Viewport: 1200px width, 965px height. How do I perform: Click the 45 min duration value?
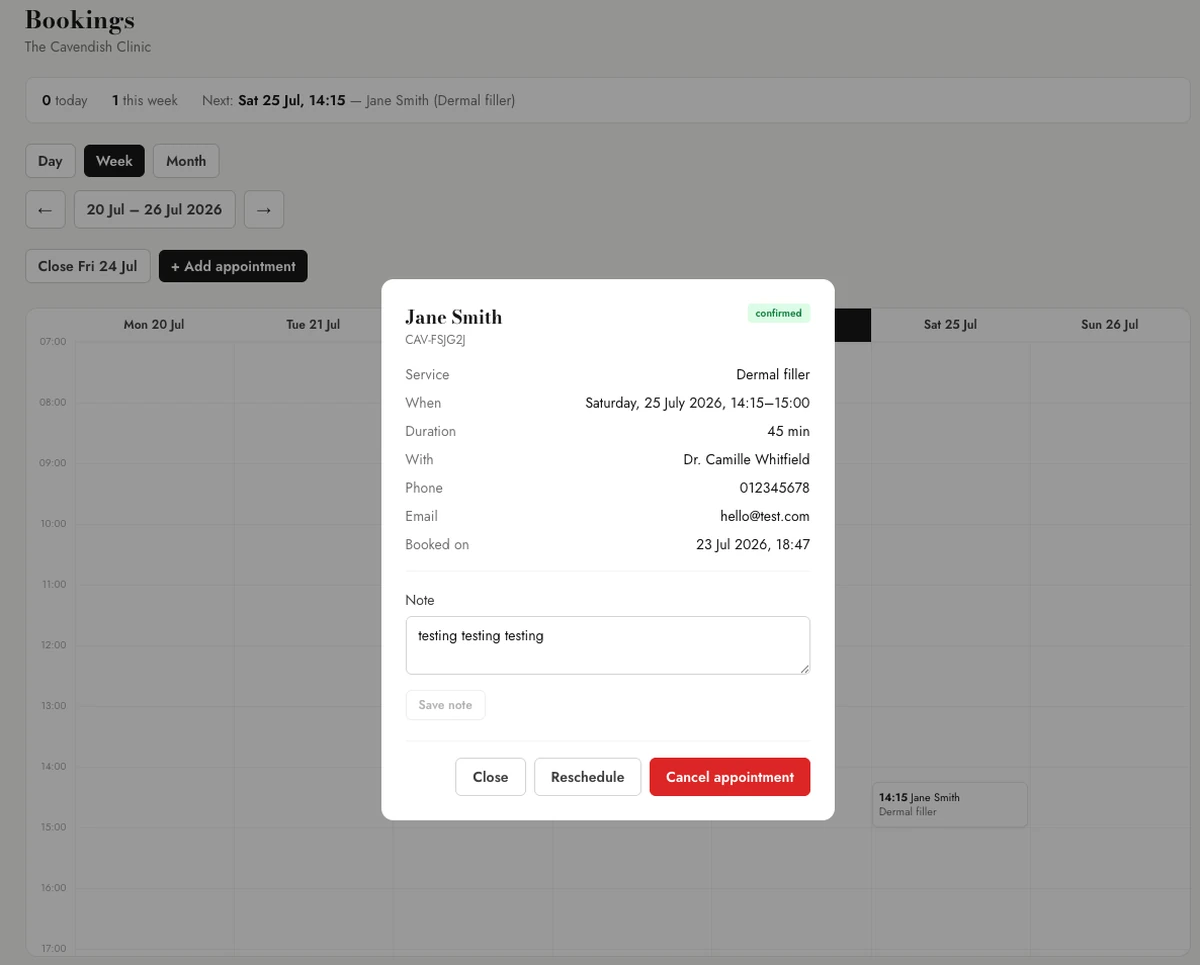pyautogui.click(x=789, y=431)
